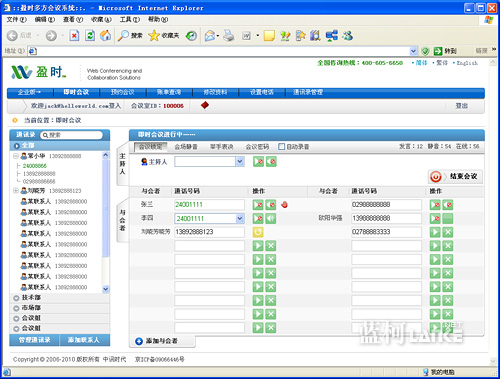The height and width of the screenshot is (379, 500).
Task: Click the plus icon for 添加与会者
Action: (x=139, y=341)
